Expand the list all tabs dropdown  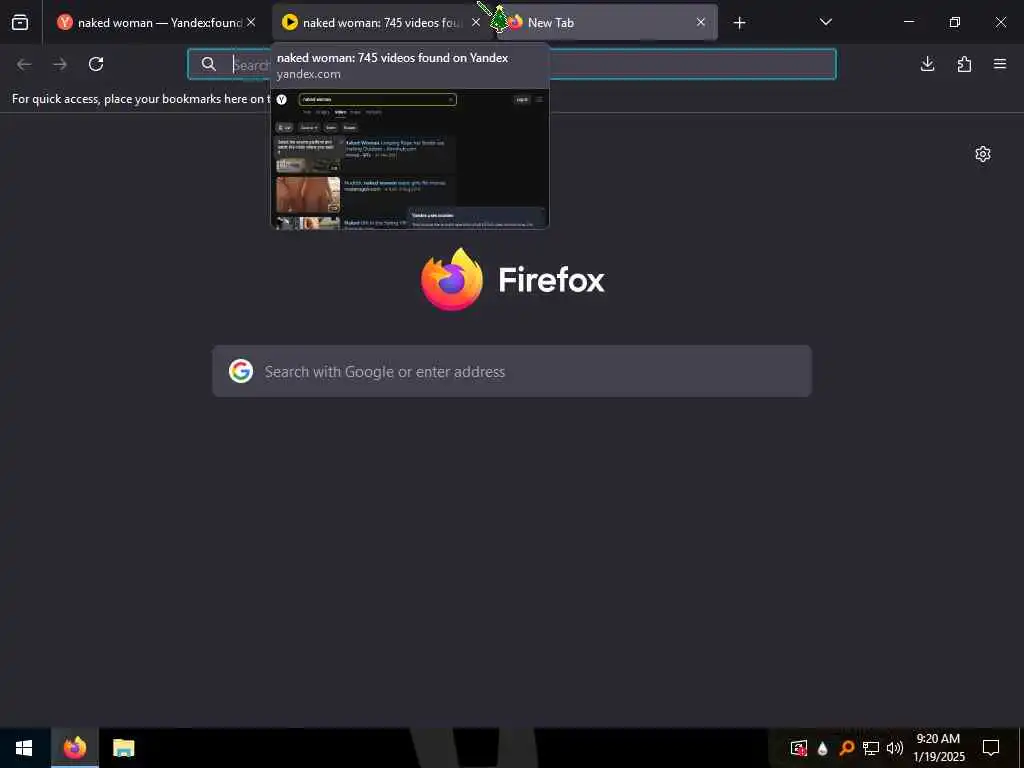825,22
